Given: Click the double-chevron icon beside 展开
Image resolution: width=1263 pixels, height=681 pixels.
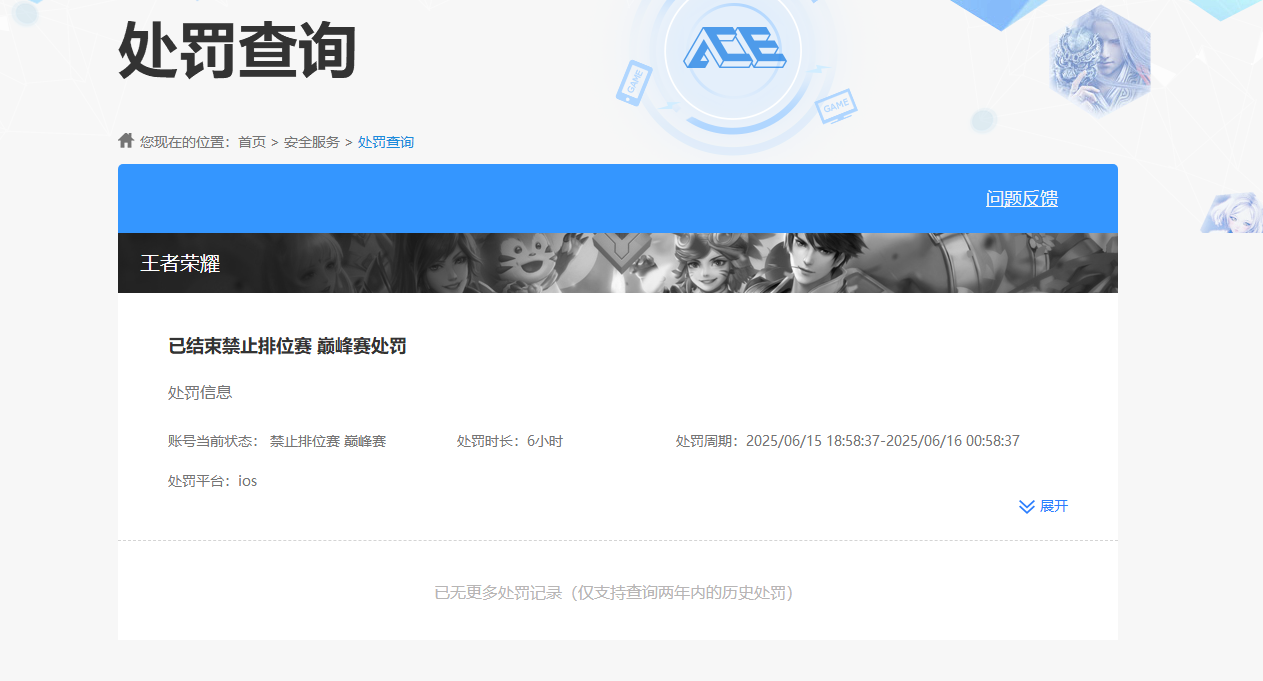Looking at the screenshot, I should coord(1027,507).
